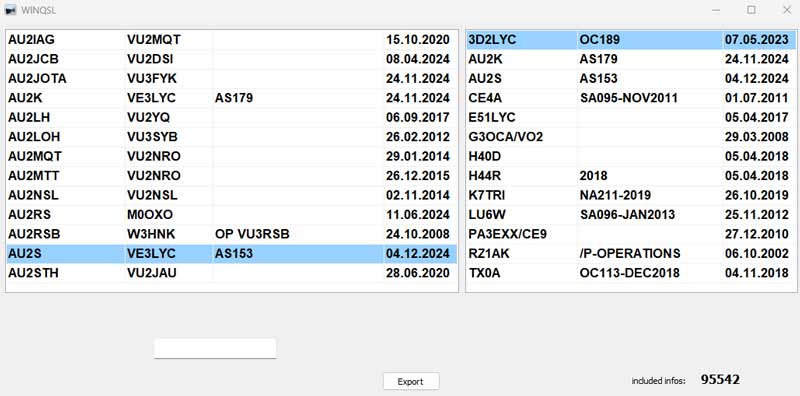The image size is (800, 396).
Task: Select the H44R entry
Action: 485,176
